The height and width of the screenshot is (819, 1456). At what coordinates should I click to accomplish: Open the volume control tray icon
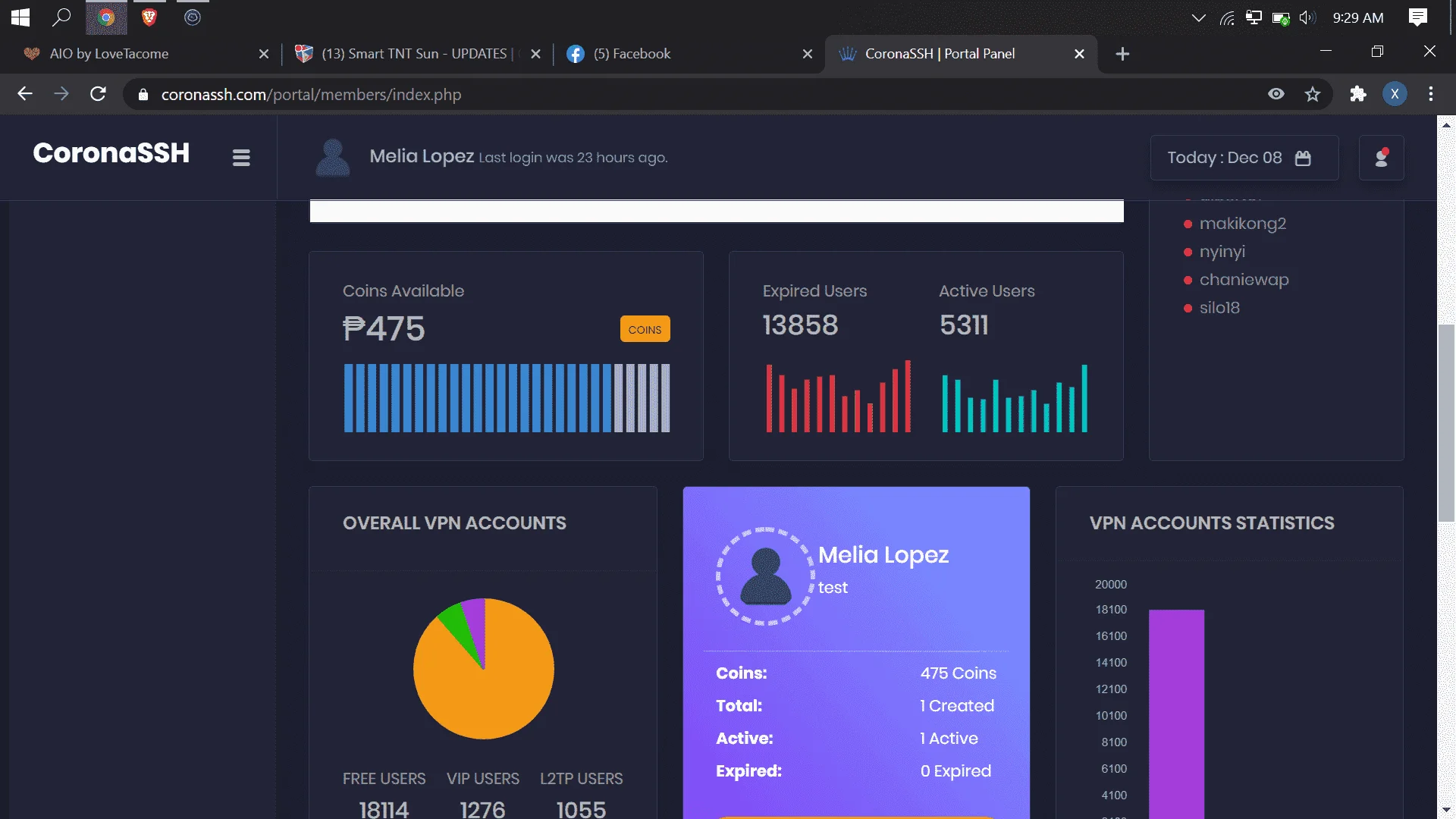click(1307, 17)
